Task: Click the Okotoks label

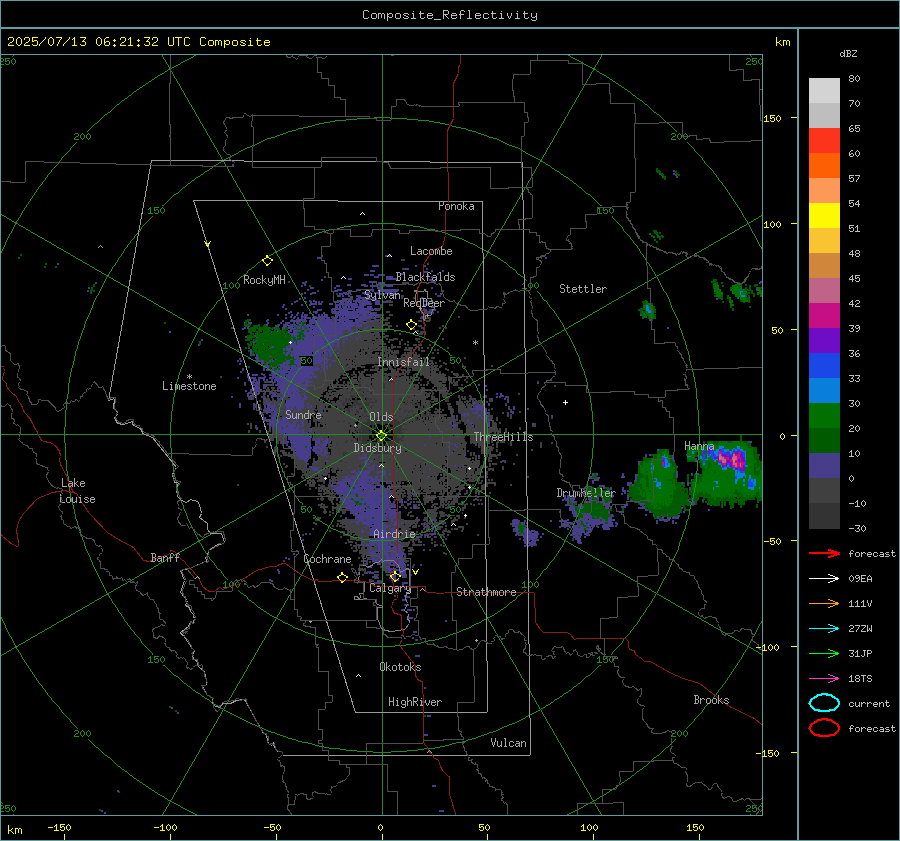Action: (400, 668)
